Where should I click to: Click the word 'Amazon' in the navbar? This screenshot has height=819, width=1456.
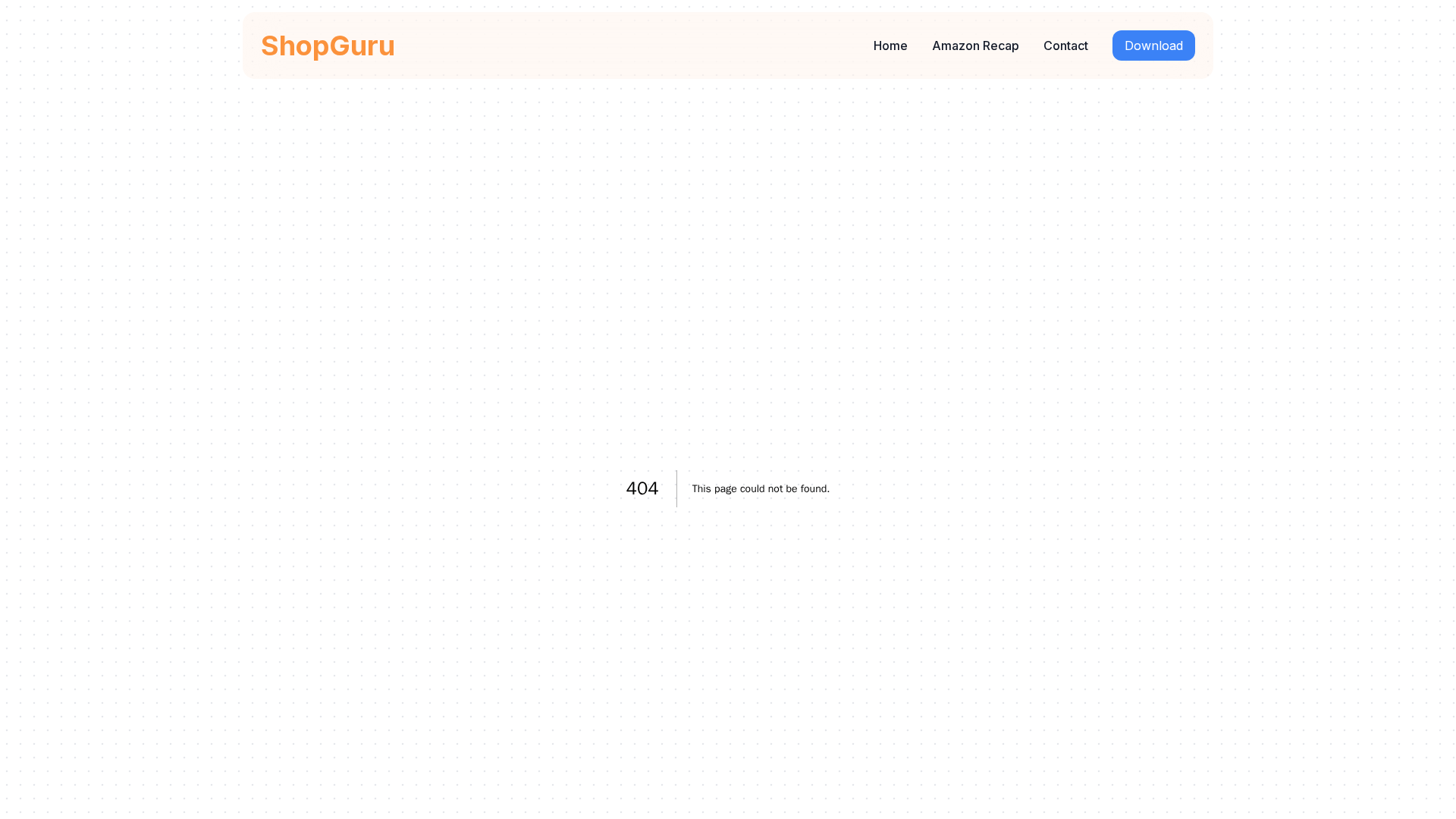(x=955, y=45)
